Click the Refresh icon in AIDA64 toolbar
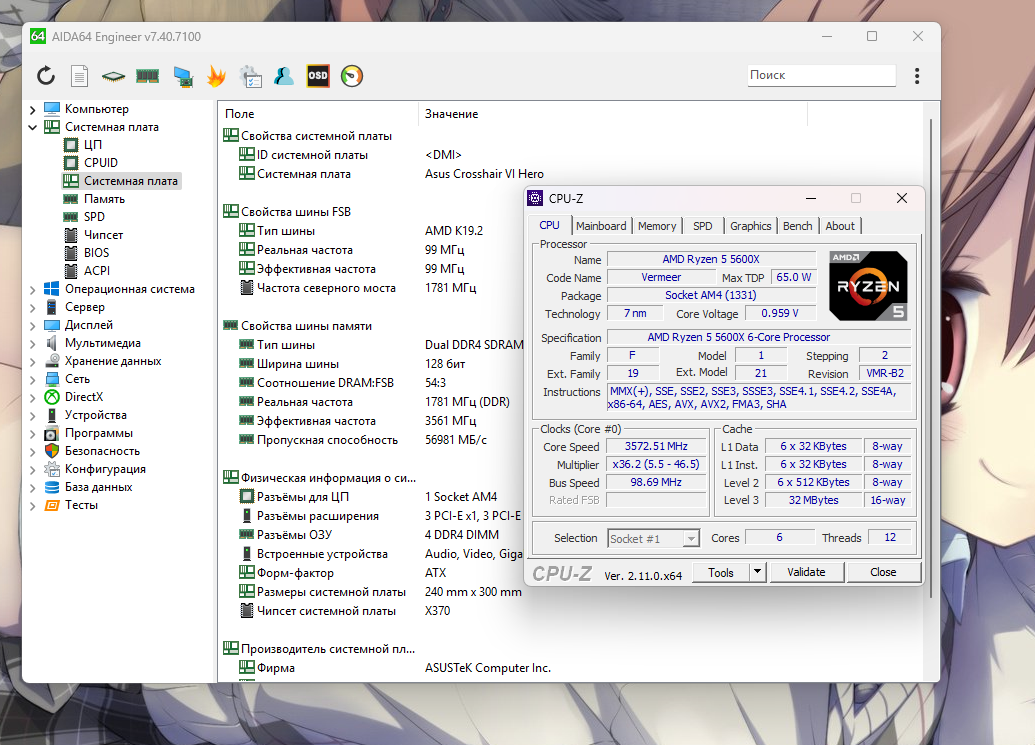 [x=46, y=76]
